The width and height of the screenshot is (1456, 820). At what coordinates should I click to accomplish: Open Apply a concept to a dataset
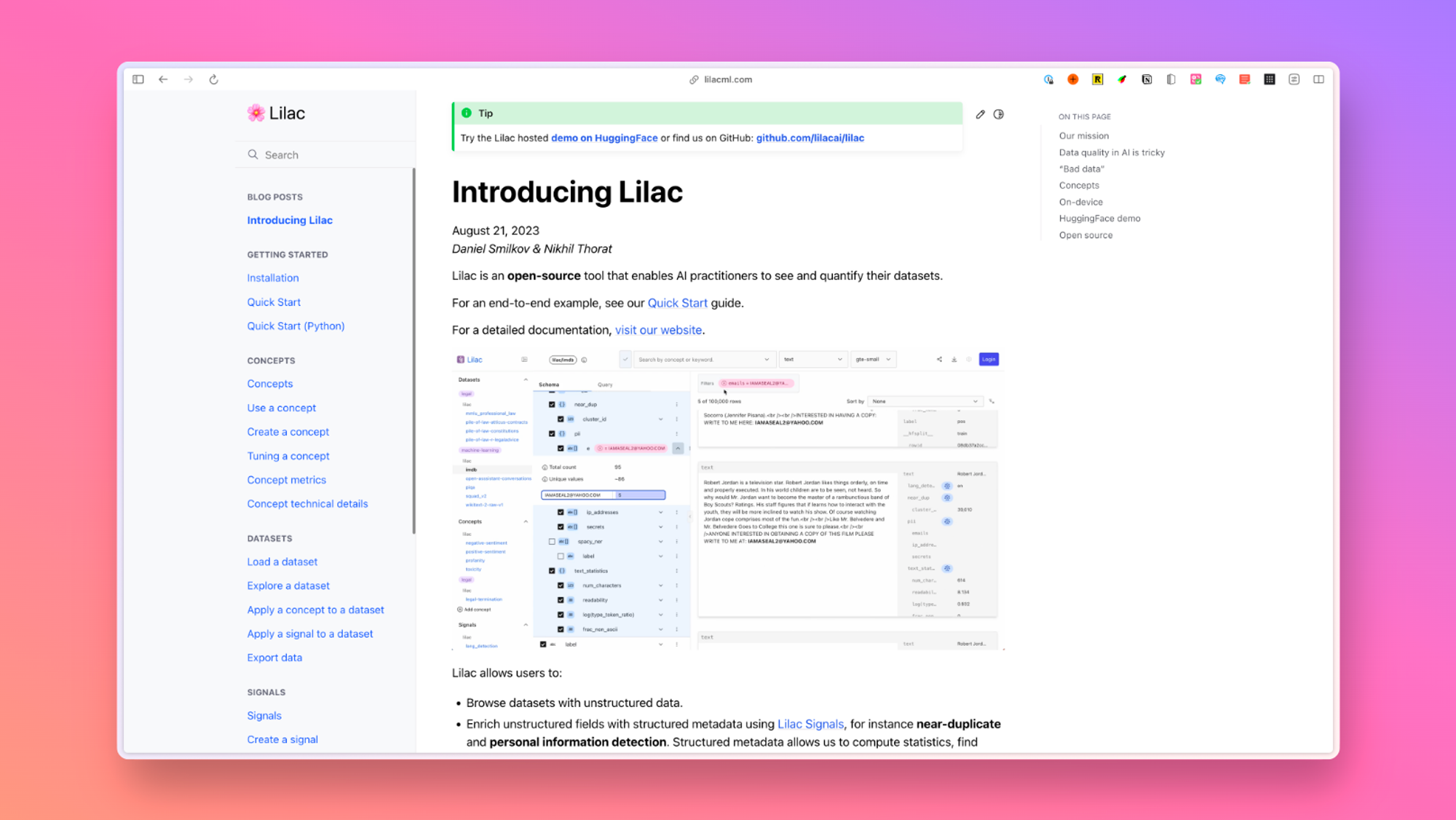coord(315,610)
